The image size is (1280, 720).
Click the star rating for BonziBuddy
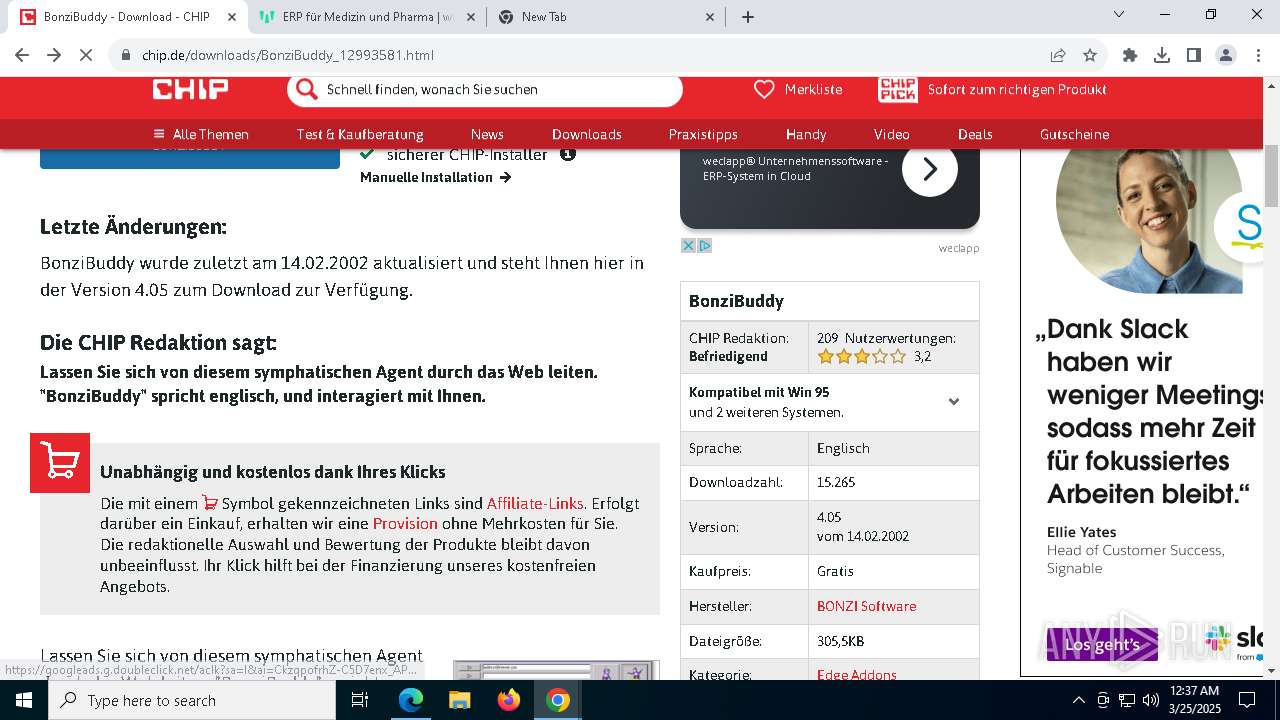[x=862, y=356]
